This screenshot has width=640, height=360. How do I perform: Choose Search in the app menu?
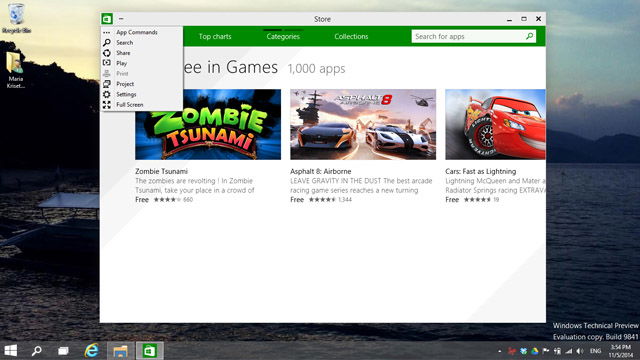pos(124,42)
